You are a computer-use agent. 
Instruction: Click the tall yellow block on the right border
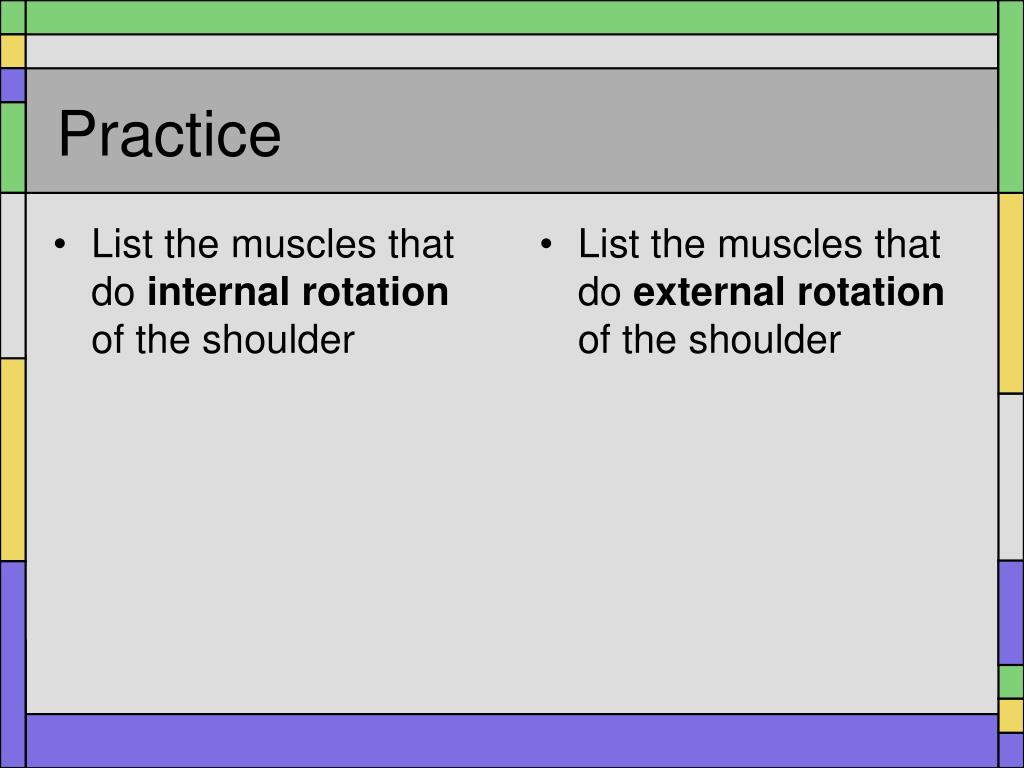tap(1012, 293)
